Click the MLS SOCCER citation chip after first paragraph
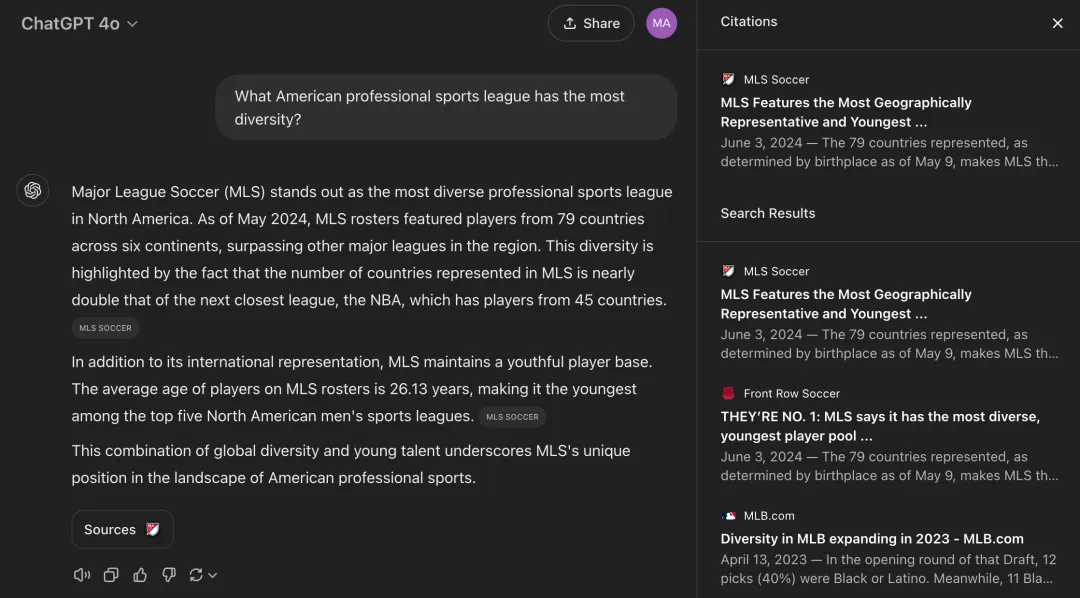Image resolution: width=1080 pixels, height=598 pixels. click(x=105, y=328)
